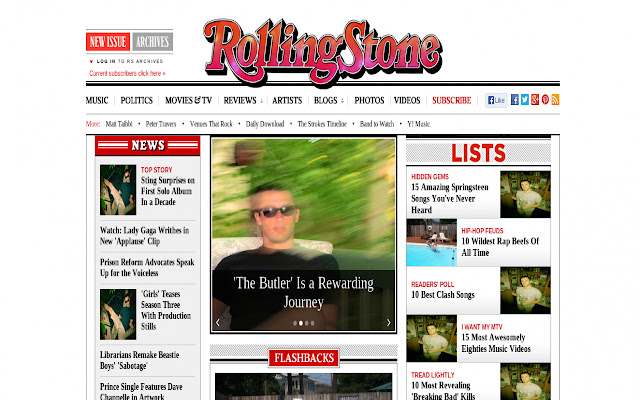
Task: Open the Politics menu item
Action: (x=136, y=100)
